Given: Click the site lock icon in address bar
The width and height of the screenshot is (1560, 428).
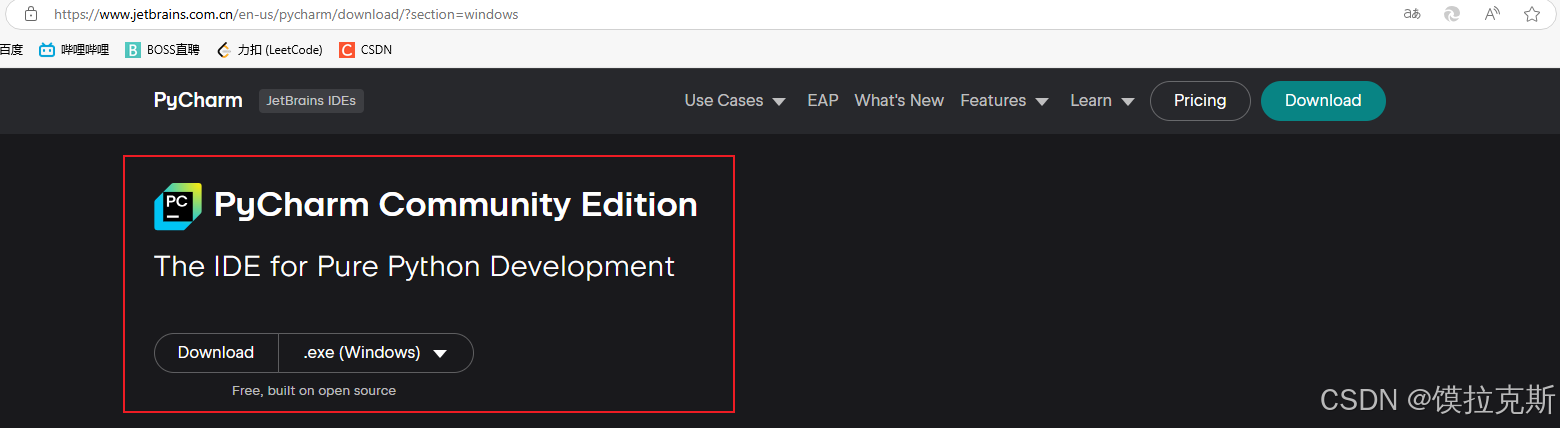Looking at the screenshot, I should point(31,15).
